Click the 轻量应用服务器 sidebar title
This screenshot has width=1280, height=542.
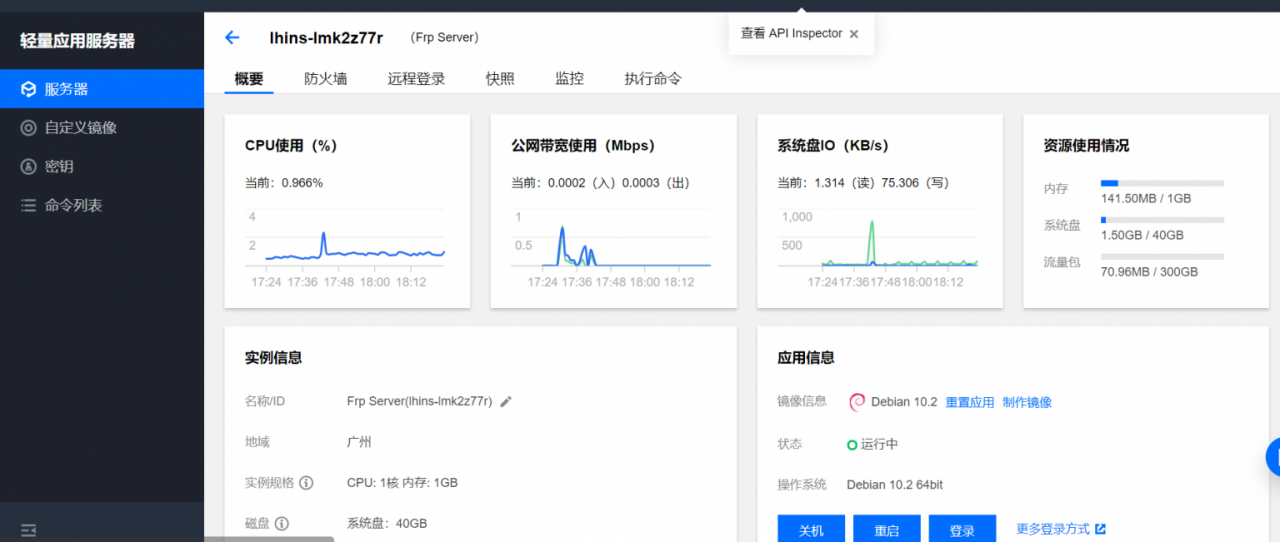pos(77,41)
